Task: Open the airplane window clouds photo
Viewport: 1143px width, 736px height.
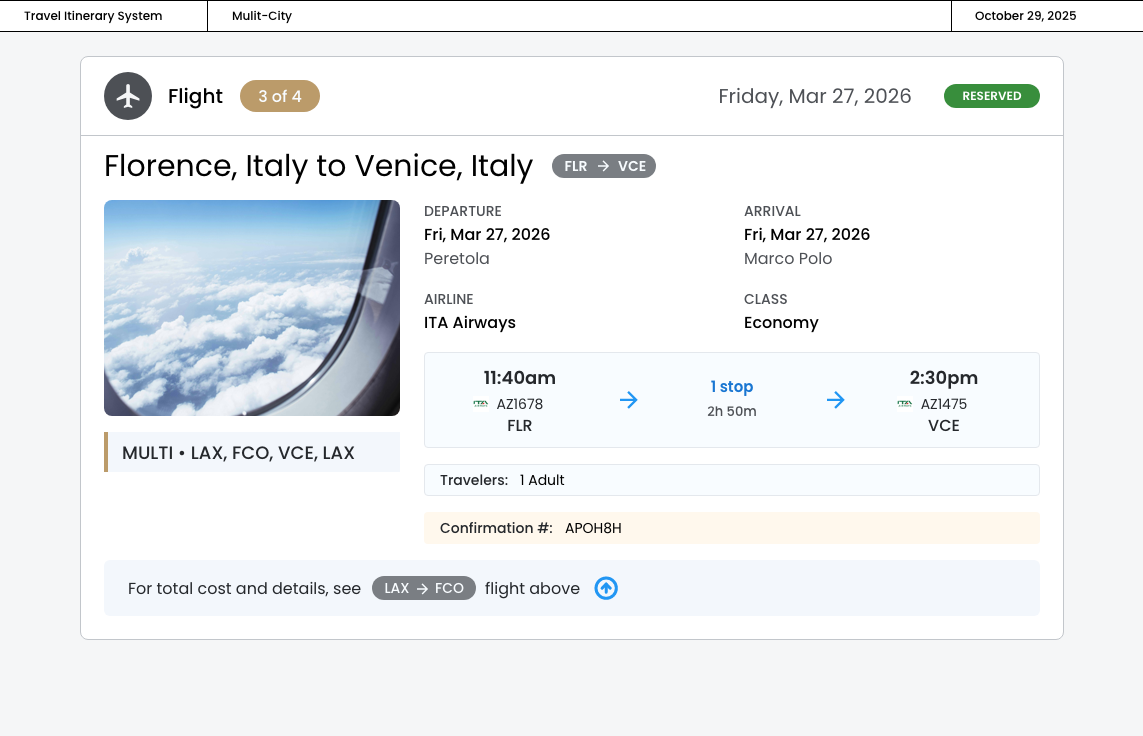Action: coord(252,308)
